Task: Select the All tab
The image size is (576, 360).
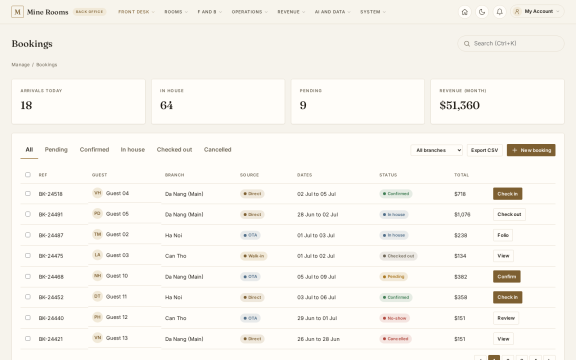Action: pos(29,150)
